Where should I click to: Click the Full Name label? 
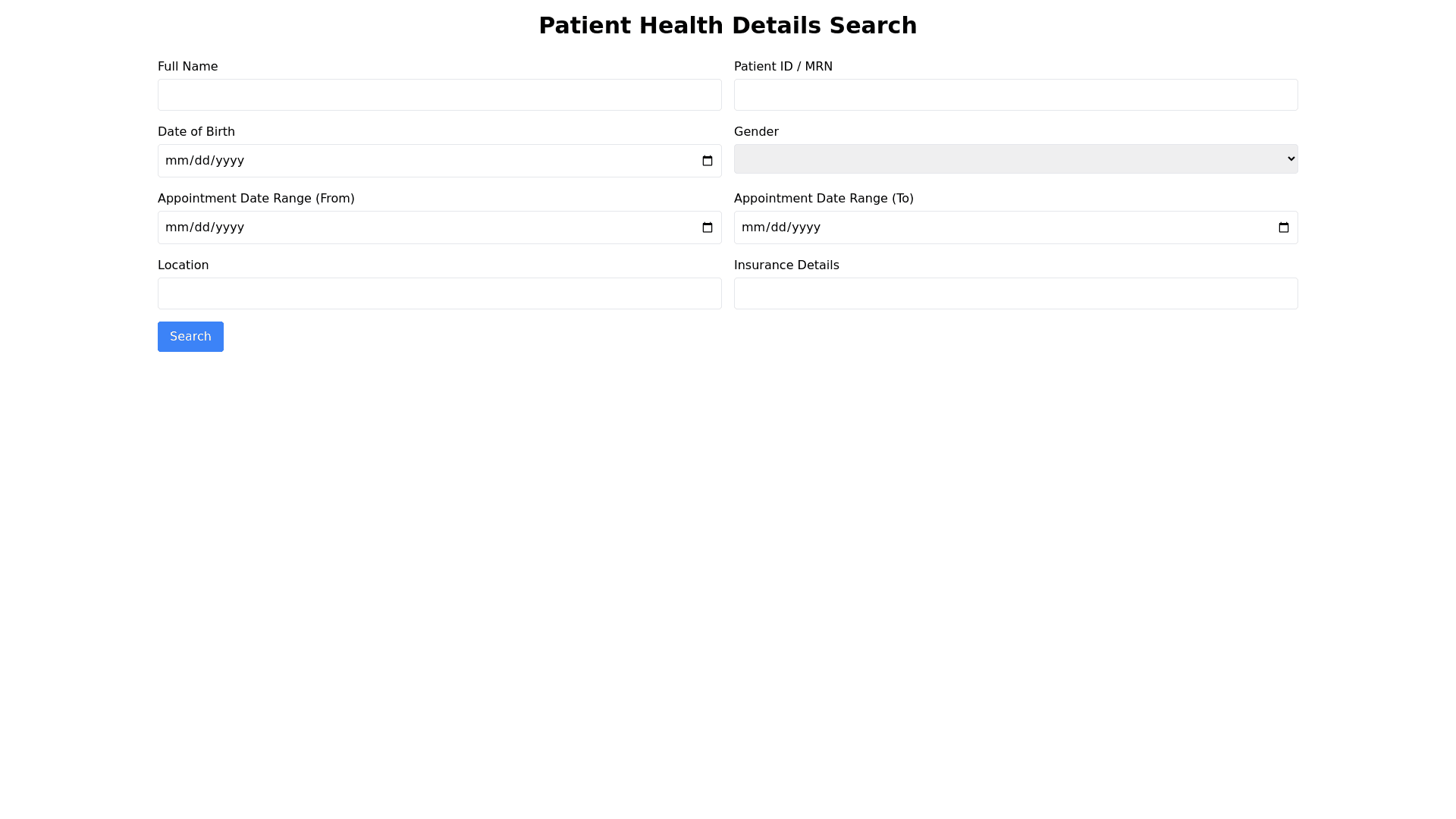tap(187, 67)
